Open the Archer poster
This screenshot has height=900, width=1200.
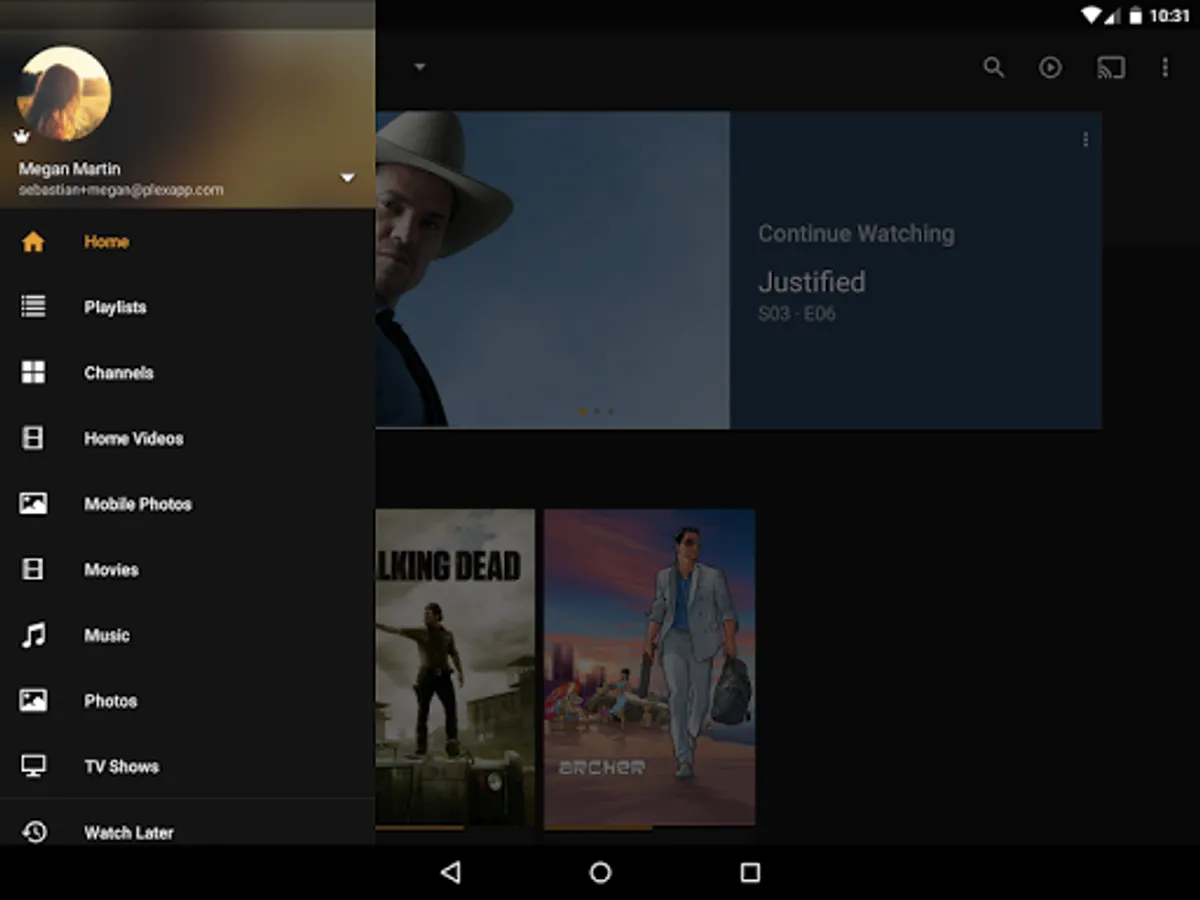(650, 668)
